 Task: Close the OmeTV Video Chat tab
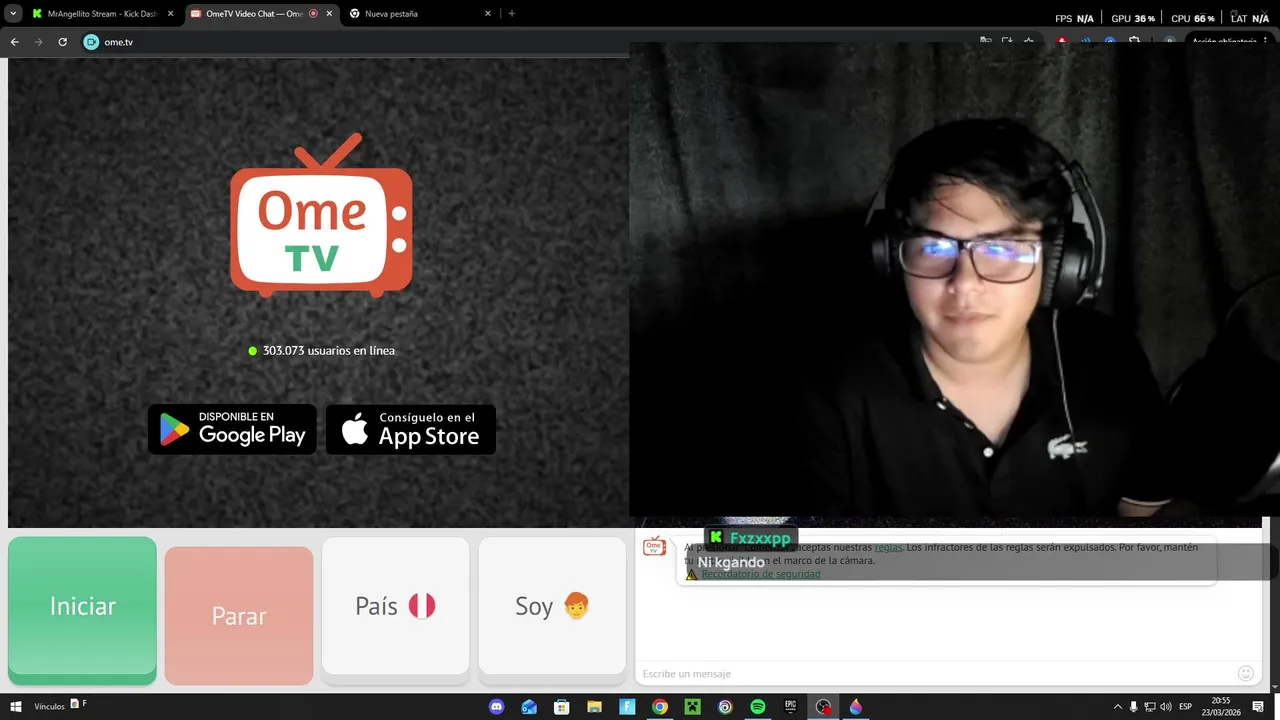pos(331,14)
